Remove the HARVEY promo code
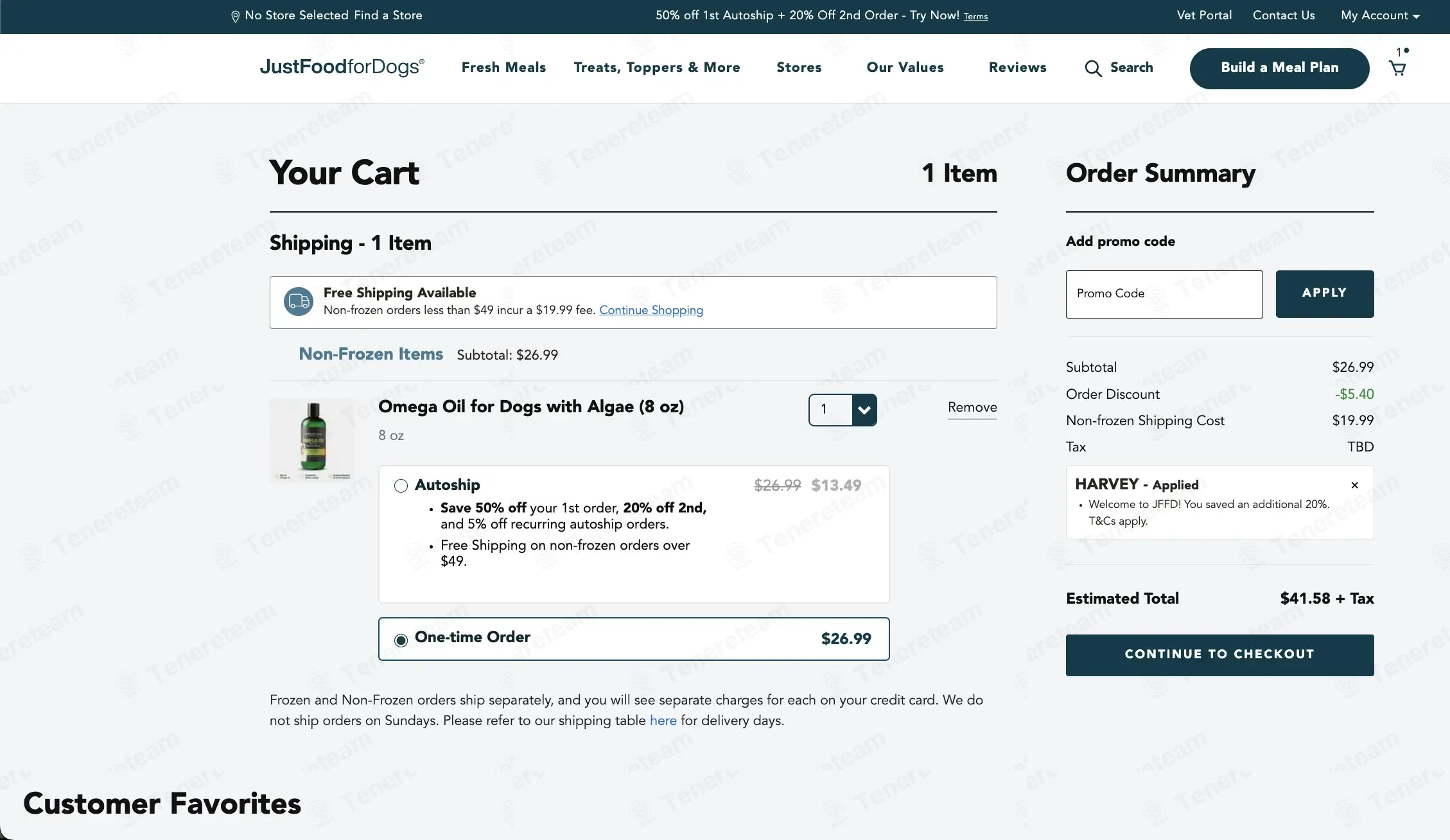 (x=1354, y=485)
